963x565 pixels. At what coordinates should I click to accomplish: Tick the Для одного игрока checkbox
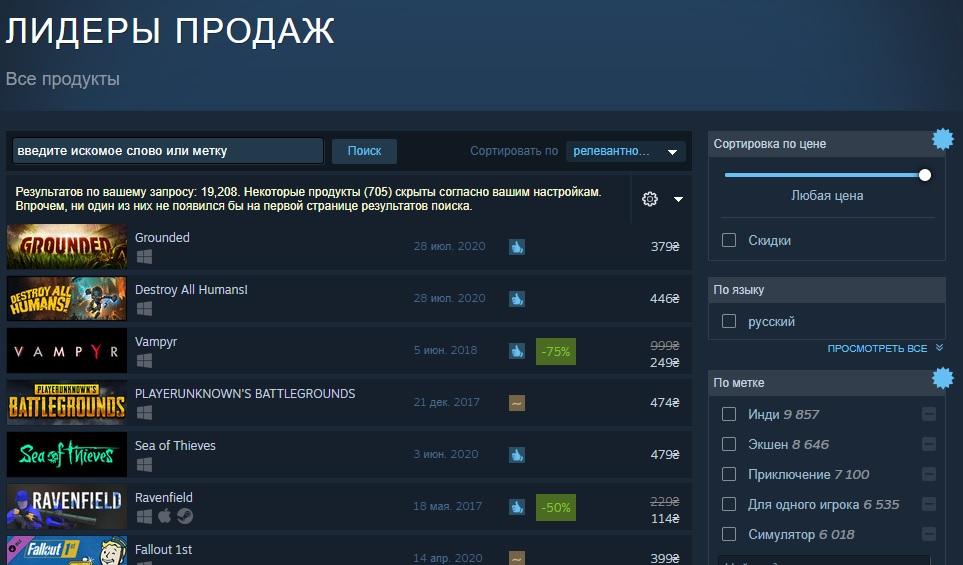(729, 505)
